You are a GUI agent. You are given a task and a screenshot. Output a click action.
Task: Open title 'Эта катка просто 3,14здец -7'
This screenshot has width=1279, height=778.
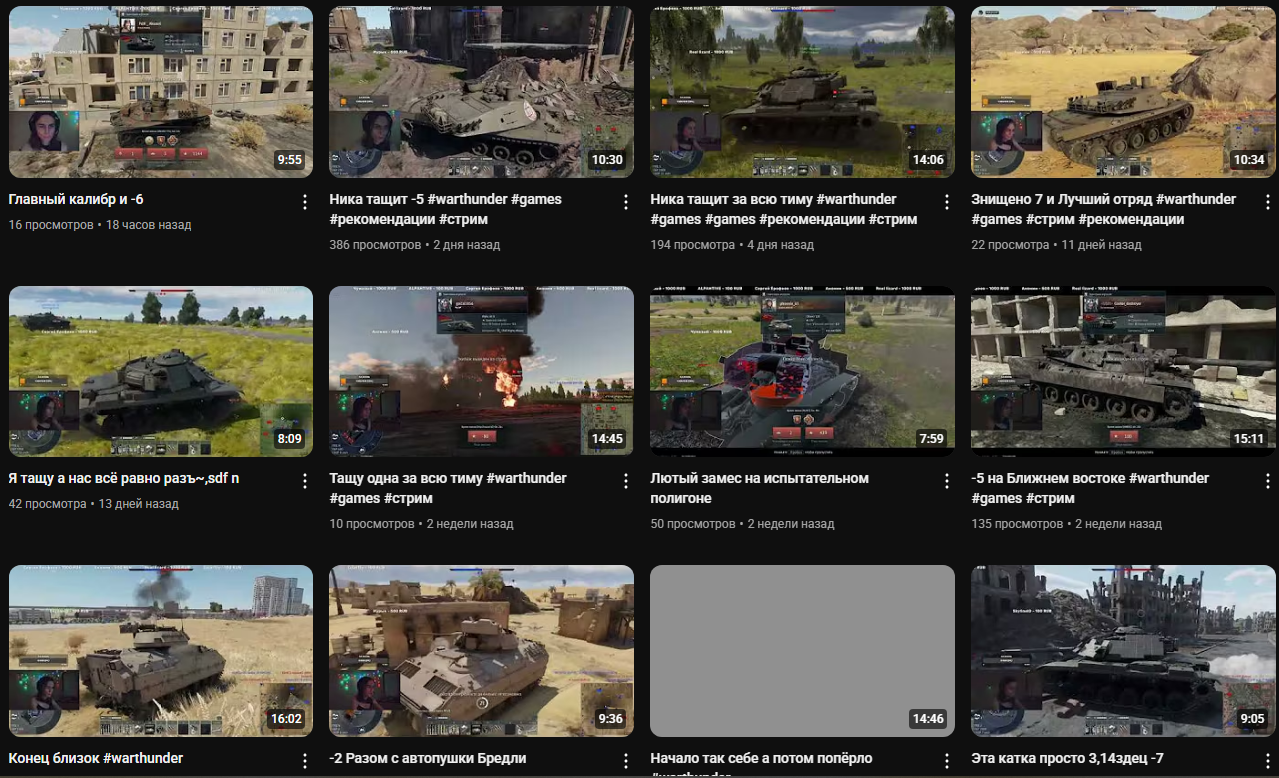[1068, 758]
